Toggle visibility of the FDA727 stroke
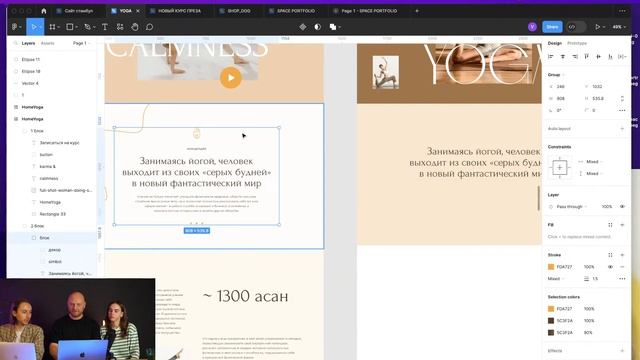 pos(610,267)
